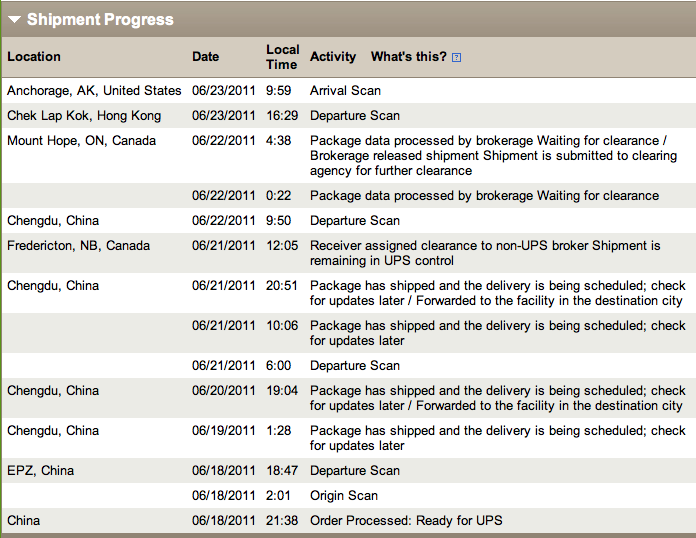Select the EPZ, China location cell
This screenshot has width=696, height=538.
pos(40,471)
